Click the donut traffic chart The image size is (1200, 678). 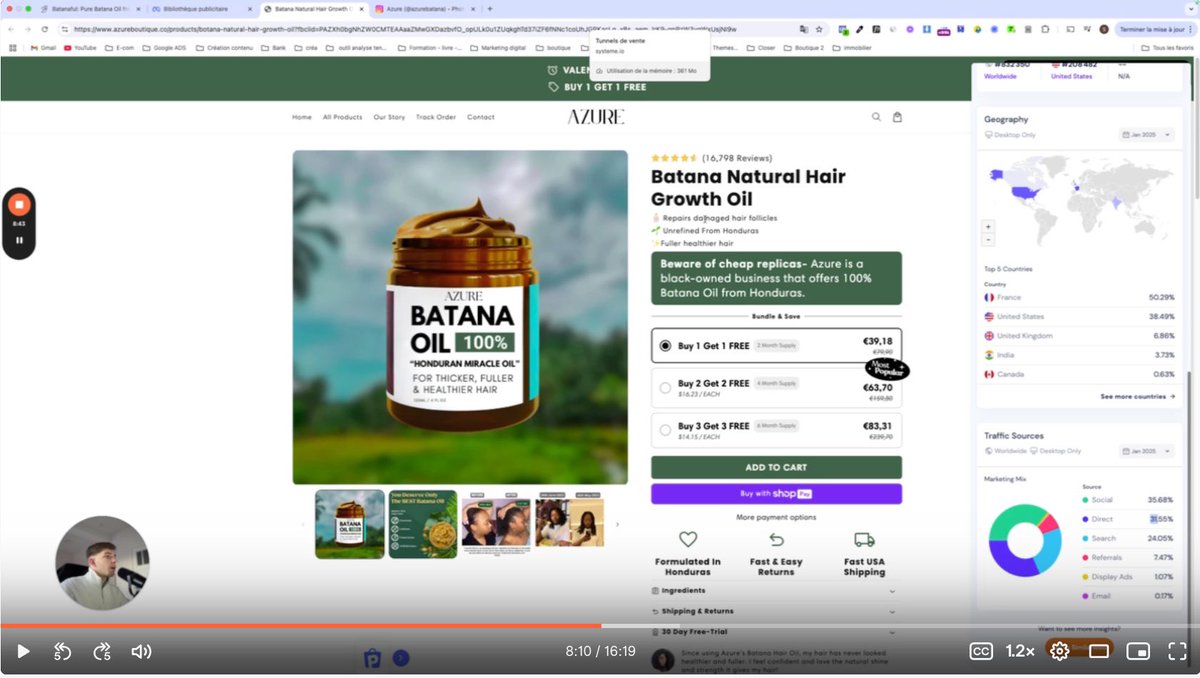point(1024,540)
